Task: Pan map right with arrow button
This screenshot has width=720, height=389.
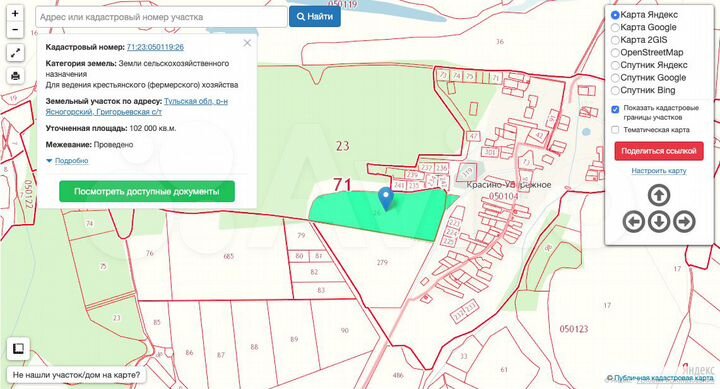Action: pyautogui.click(x=684, y=222)
